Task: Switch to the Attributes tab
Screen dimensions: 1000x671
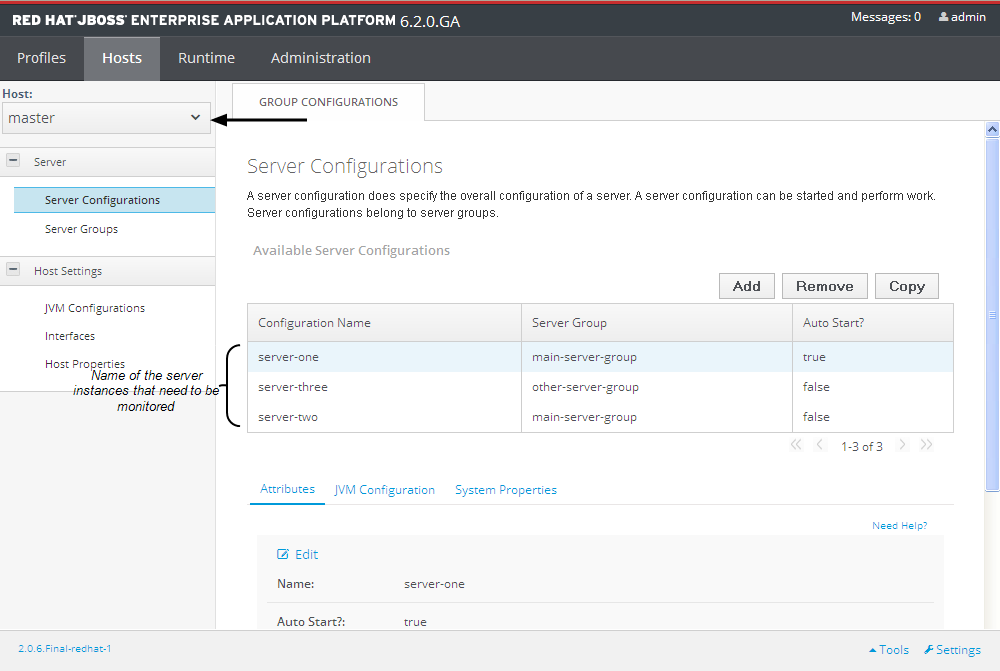Action: coord(287,489)
